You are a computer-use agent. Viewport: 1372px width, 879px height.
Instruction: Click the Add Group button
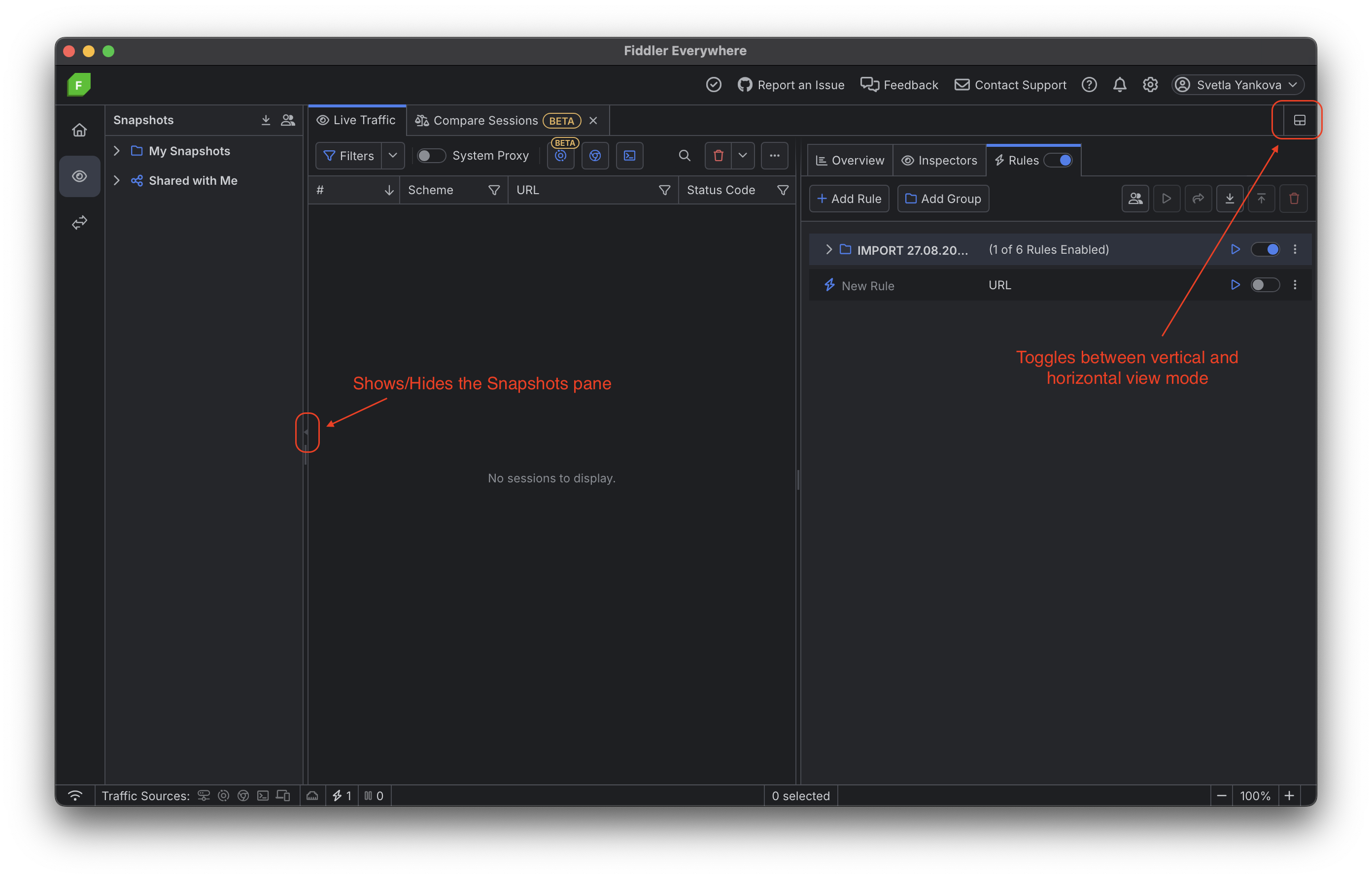click(943, 199)
